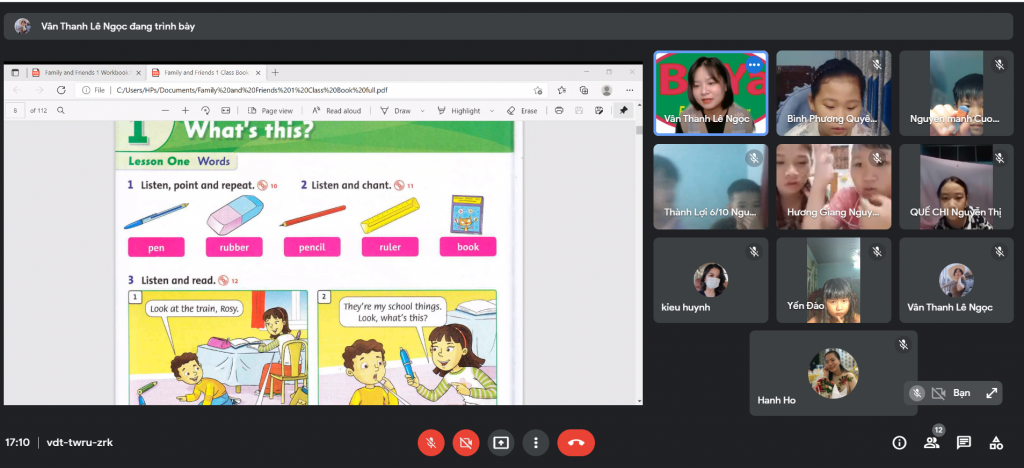
Task: Expand the Draw tool dropdown arrow
Action: click(x=423, y=111)
